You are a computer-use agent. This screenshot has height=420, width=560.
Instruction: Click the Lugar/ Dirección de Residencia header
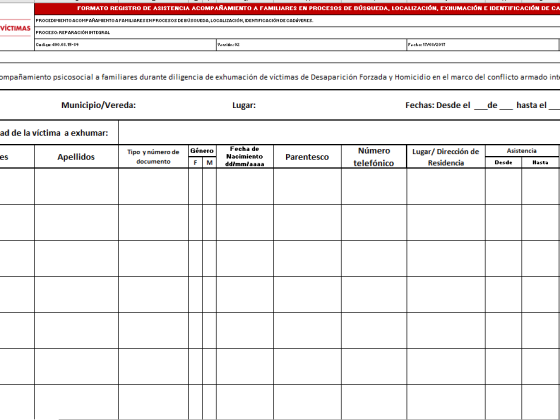point(446,157)
